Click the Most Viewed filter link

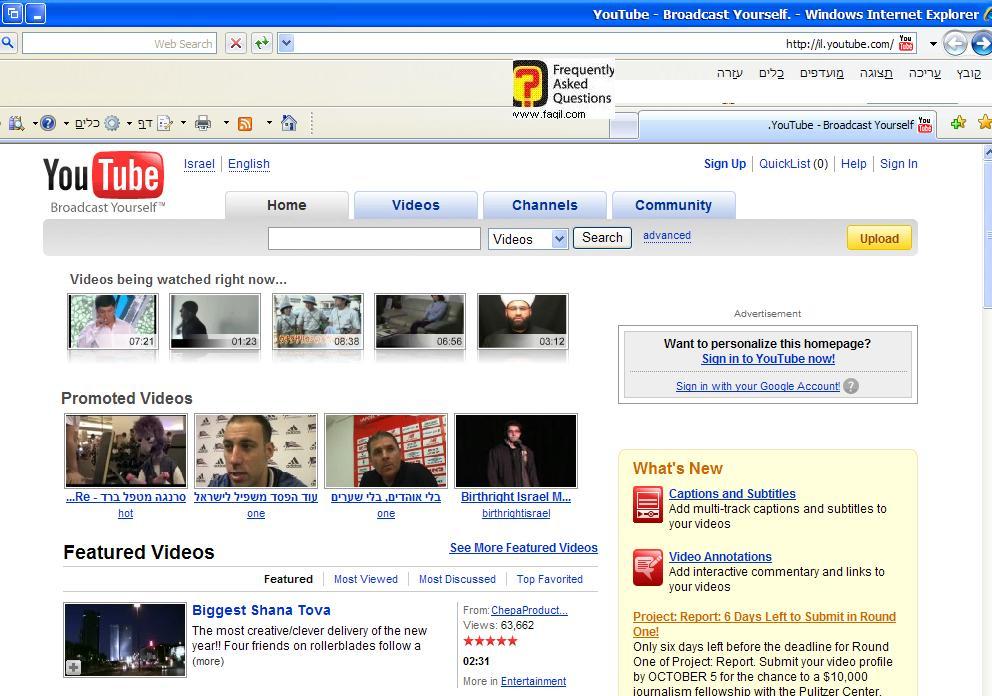[365, 579]
